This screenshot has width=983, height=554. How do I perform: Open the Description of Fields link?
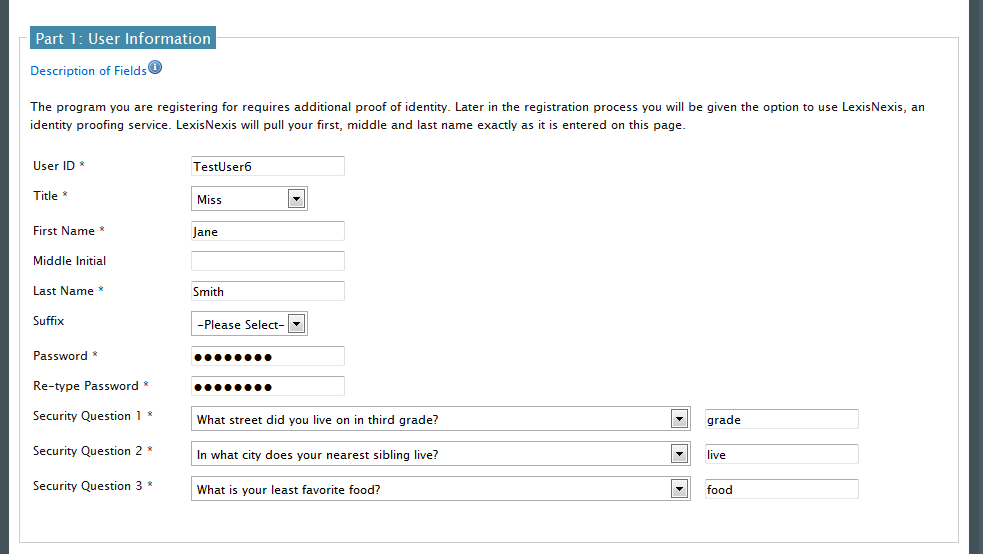pyautogui.click(x=88, y=71)
